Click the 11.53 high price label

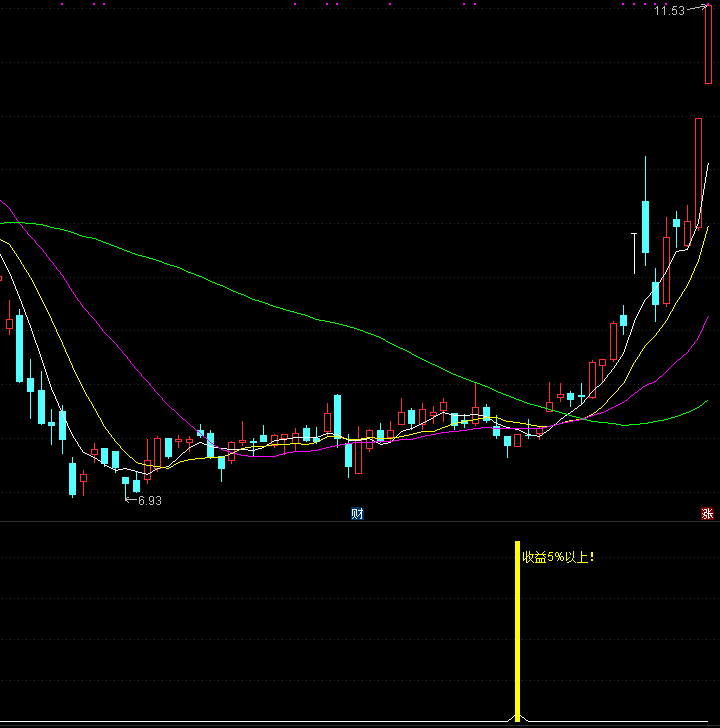[x=669, y=11]
